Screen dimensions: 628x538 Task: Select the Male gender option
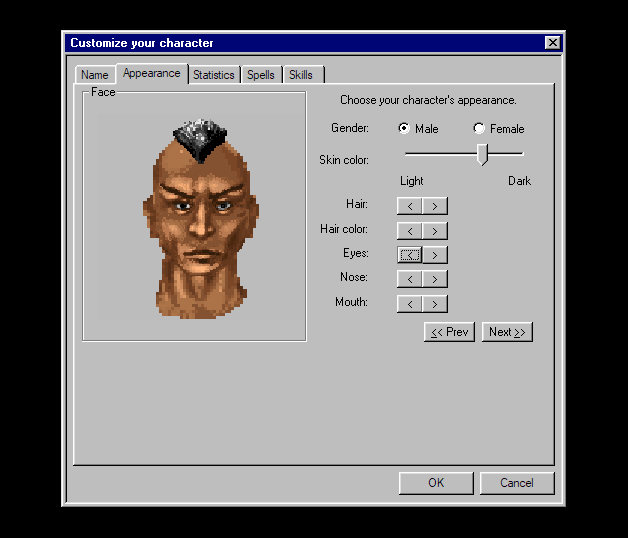point(418,129)
